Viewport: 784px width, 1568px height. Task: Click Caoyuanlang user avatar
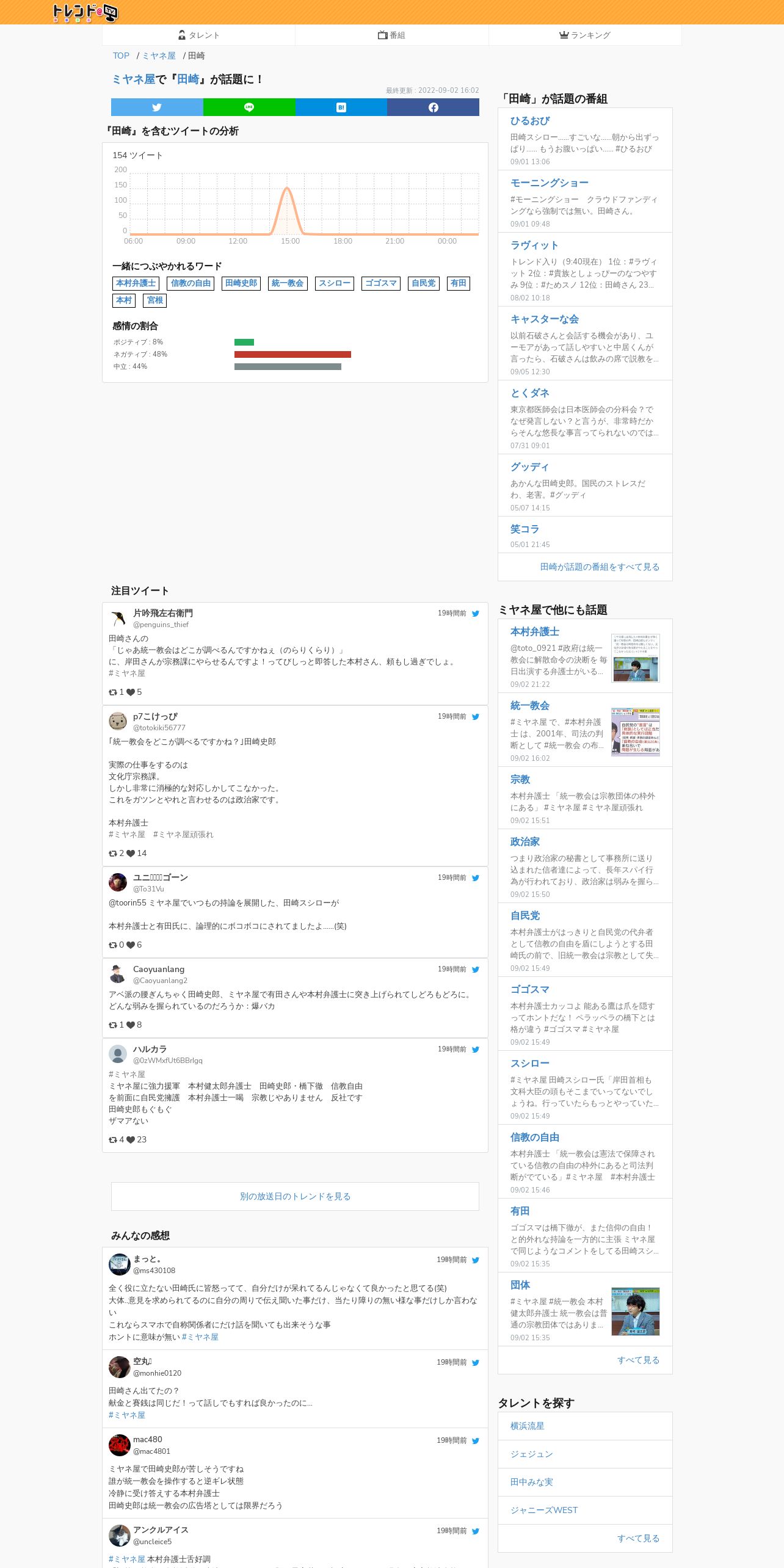click(118, 974)
